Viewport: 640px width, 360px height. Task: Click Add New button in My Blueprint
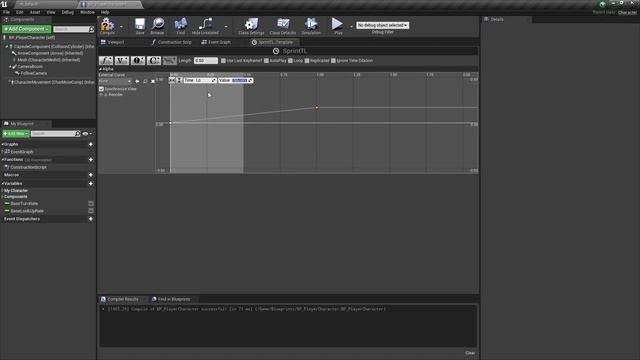16,133
